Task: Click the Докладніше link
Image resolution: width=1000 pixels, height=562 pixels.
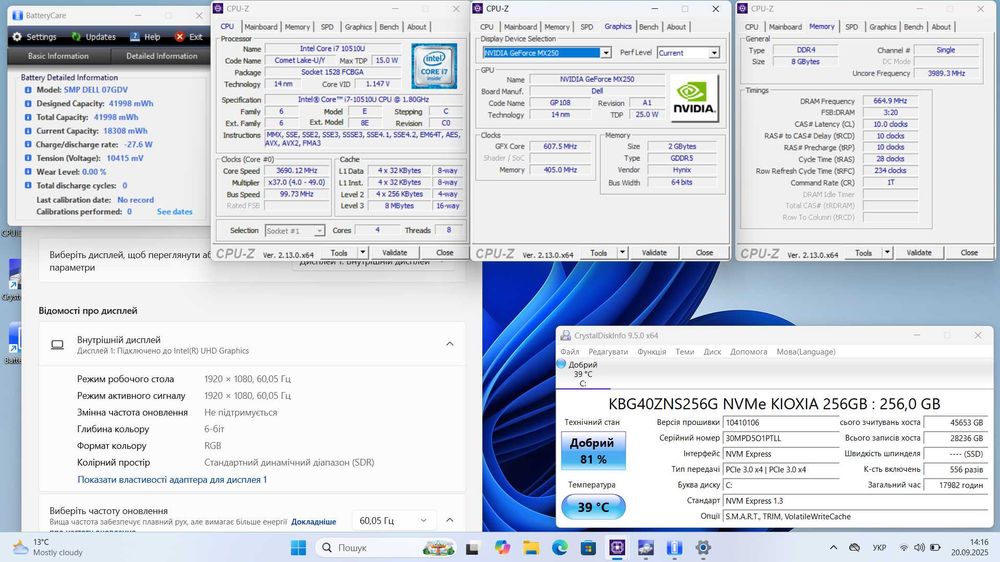Action: coord(314,522)
